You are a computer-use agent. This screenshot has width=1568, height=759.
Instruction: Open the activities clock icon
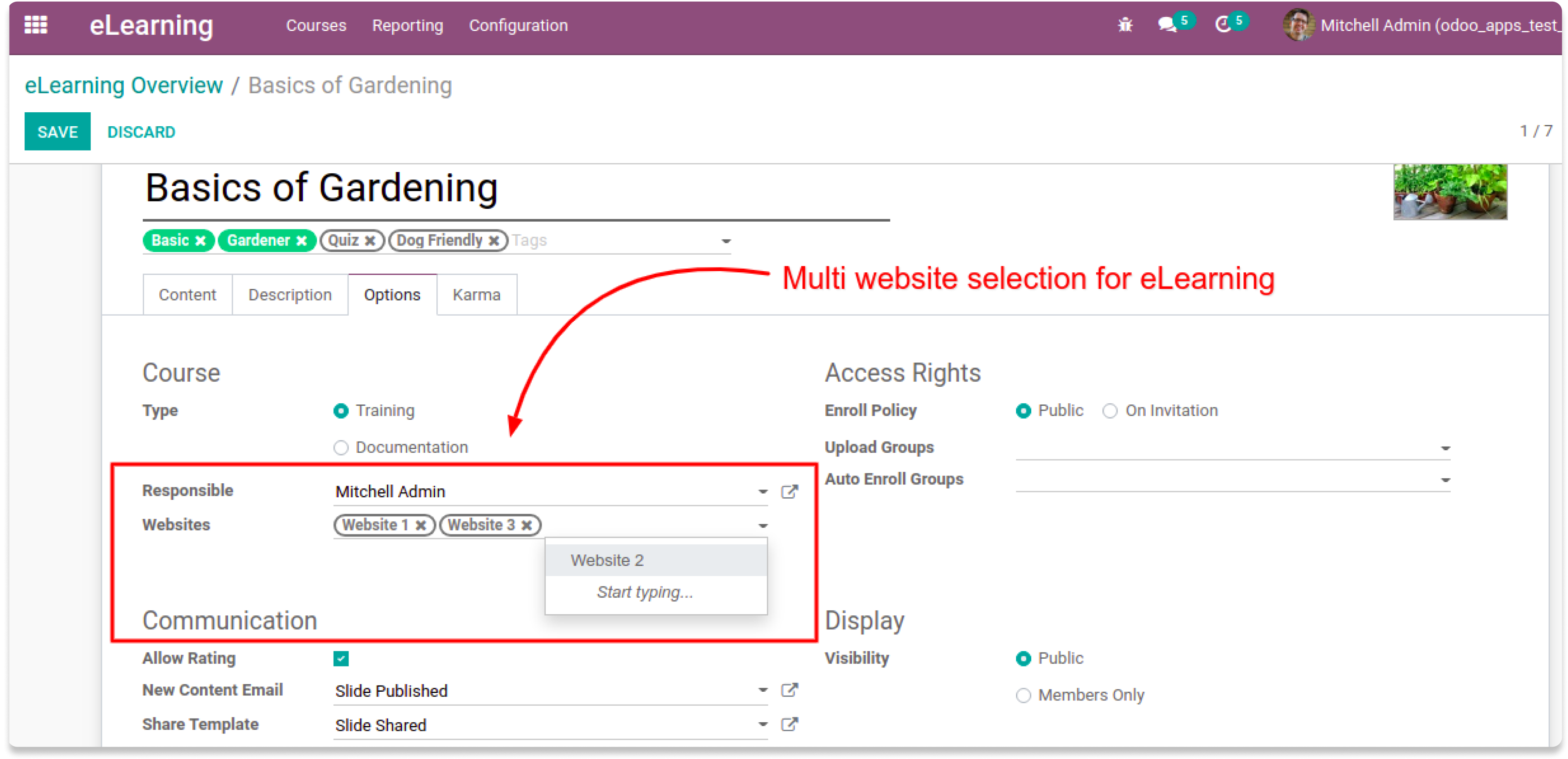point(1223,25)
